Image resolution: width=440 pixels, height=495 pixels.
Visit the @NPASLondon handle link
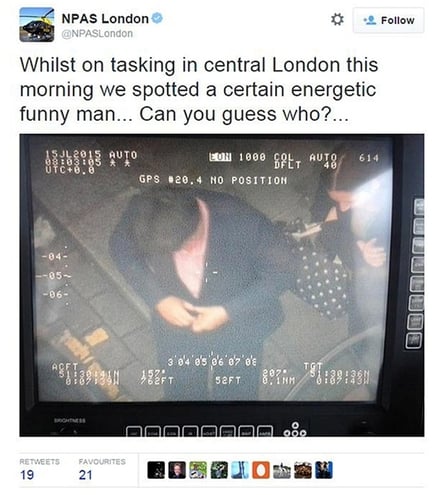tap(97, 34)
